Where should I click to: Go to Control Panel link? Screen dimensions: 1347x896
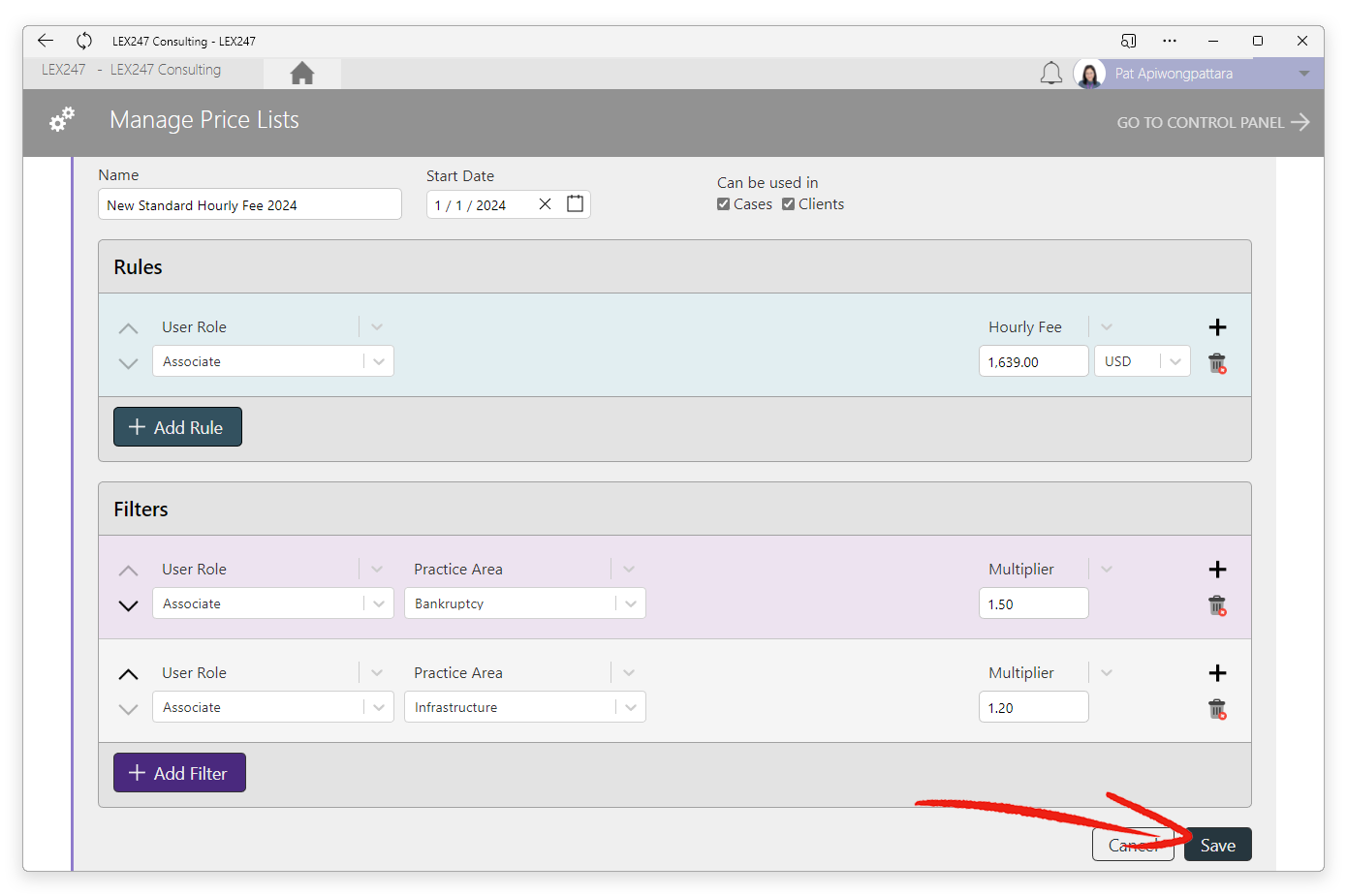coord(1212,122)
